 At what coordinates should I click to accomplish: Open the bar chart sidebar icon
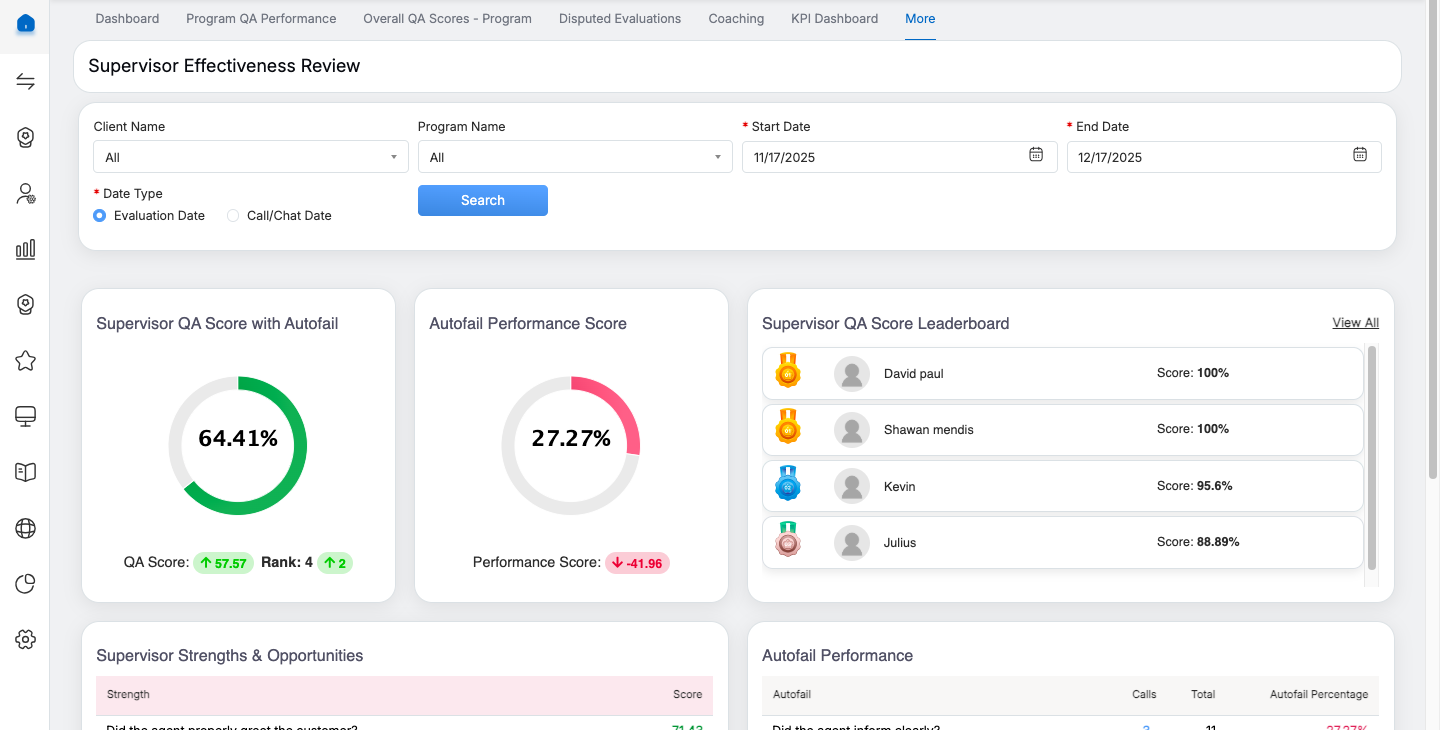point(26,249)
